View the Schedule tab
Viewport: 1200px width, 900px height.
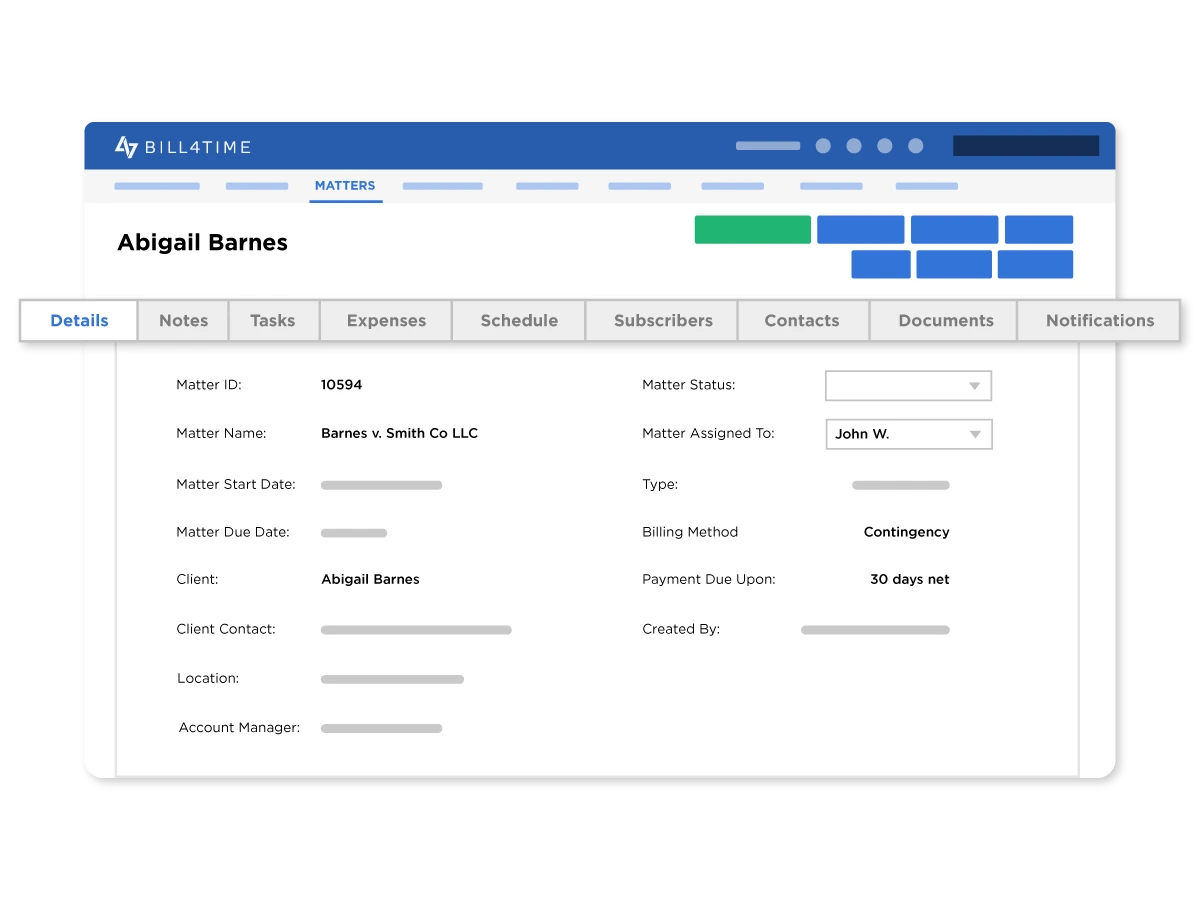point(519,321)
